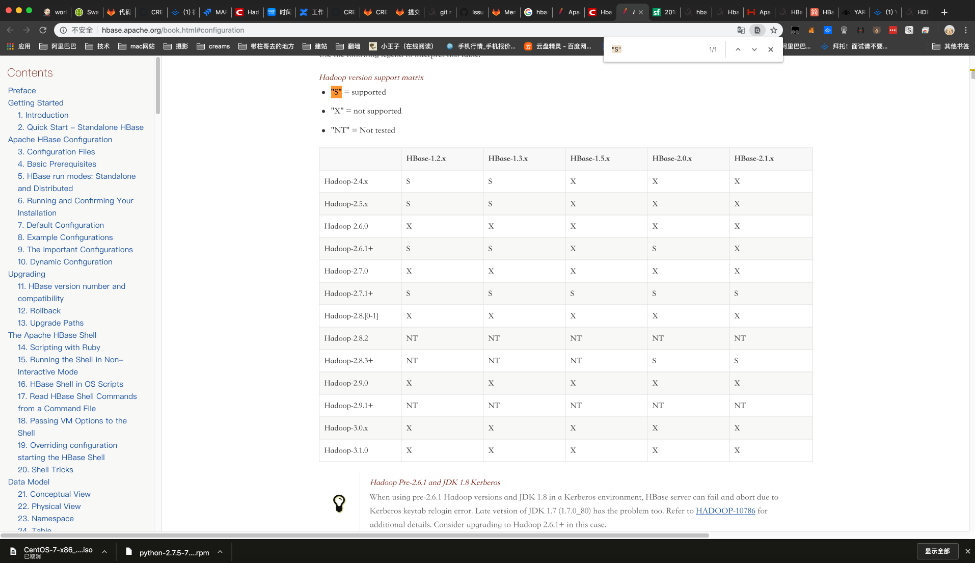This screenshot has width=975, height=563.
Task: Click the address bar URL
Action: click(173, 30)
